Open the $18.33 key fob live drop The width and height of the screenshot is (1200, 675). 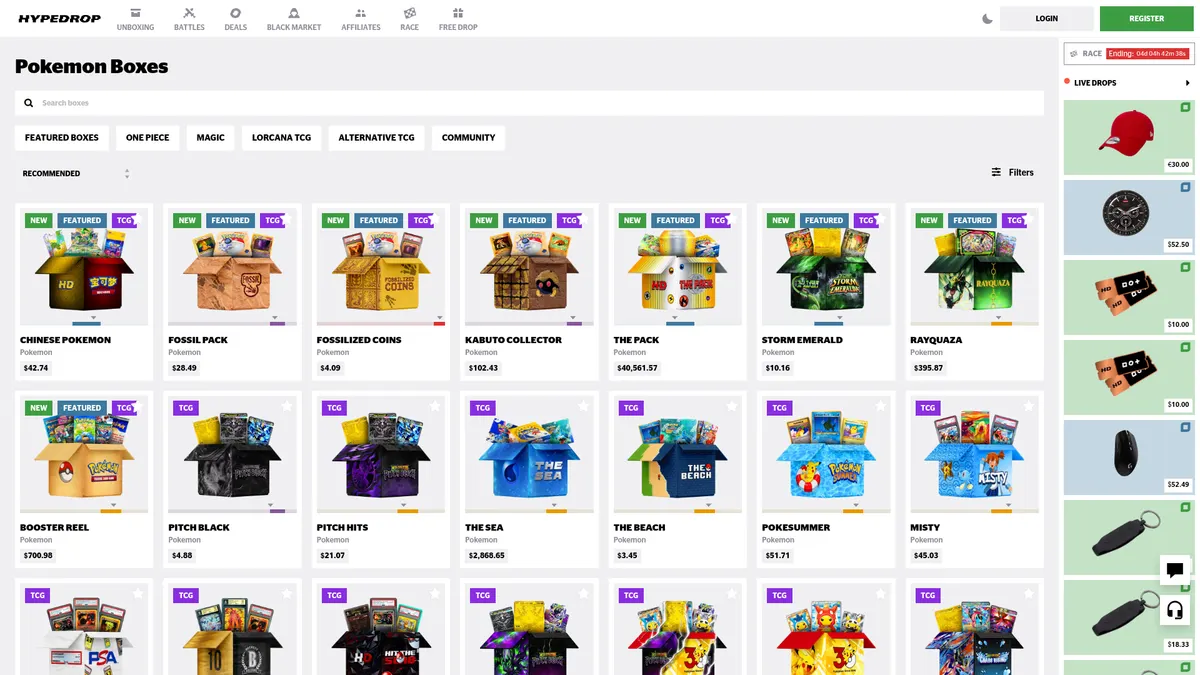tap(1129, 617)
